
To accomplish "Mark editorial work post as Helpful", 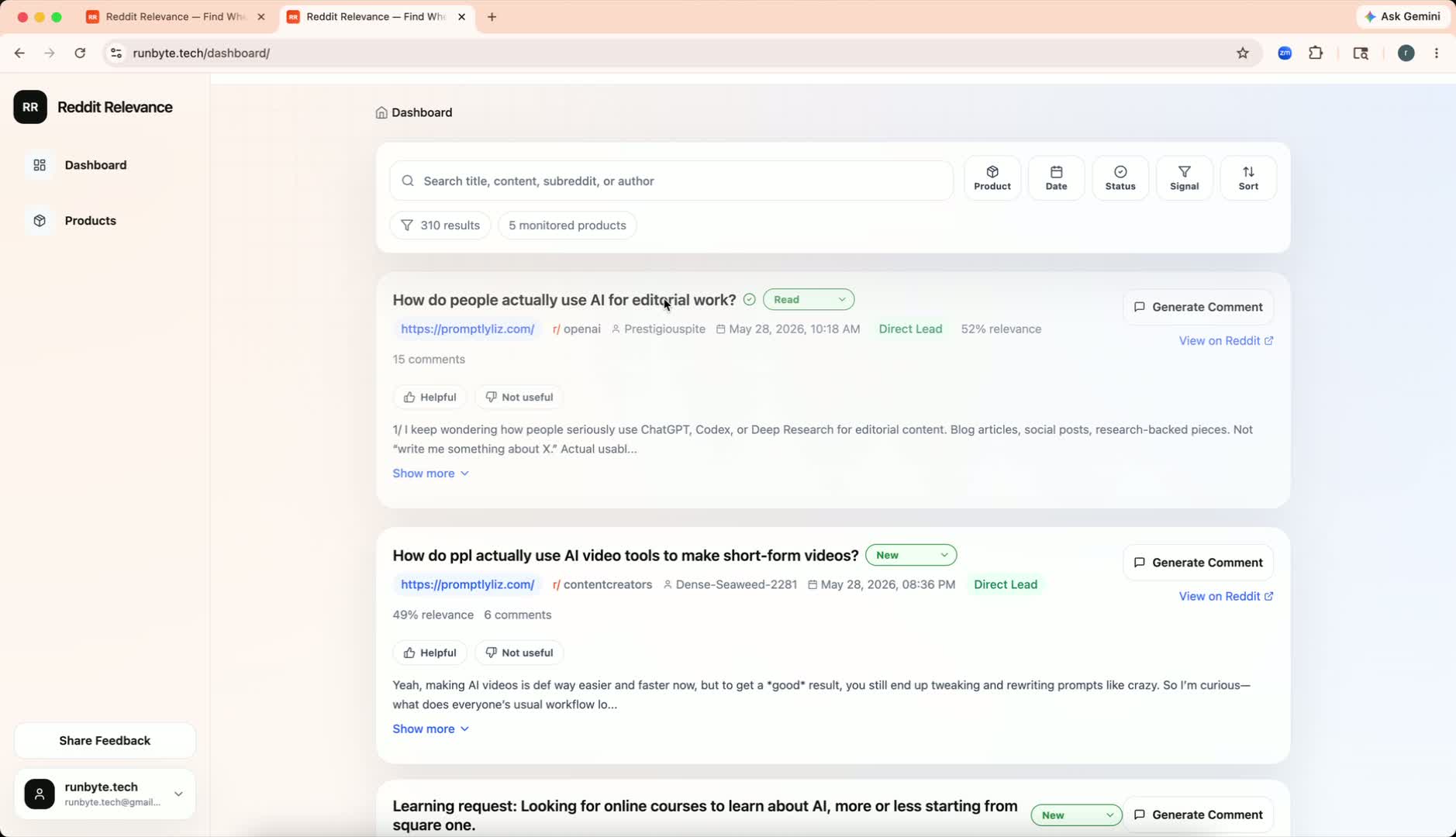I will click(x=430, y=398).
